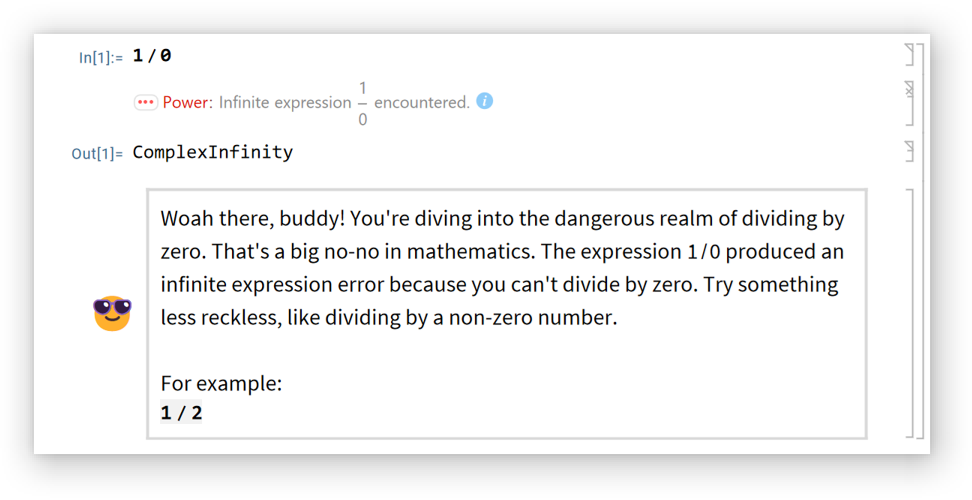Click the 1 over 0 fraction in message
This screenshot has width=972, height=500.
tap(362, 103)
